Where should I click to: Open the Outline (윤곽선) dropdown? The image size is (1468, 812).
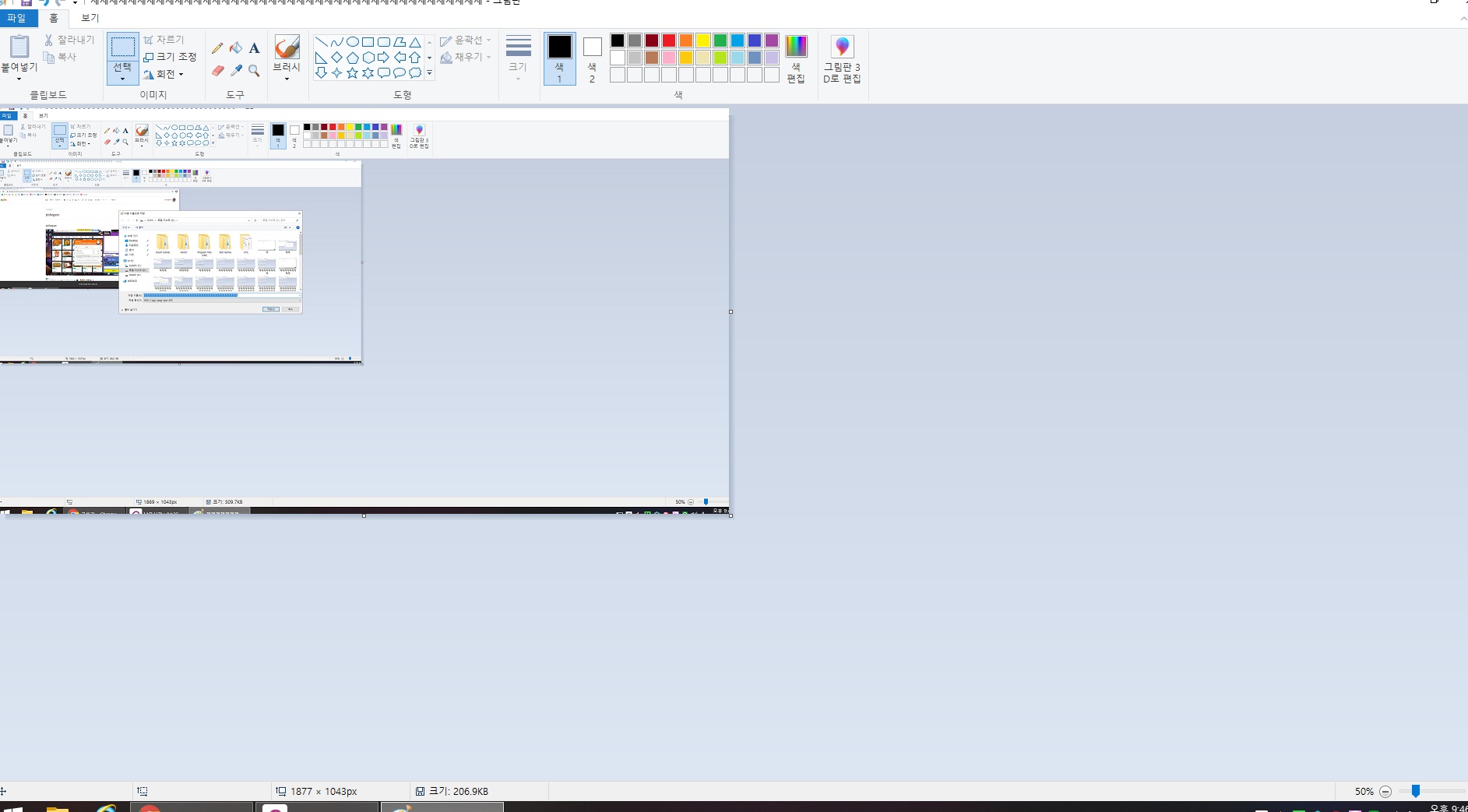[x=466, y=40]
